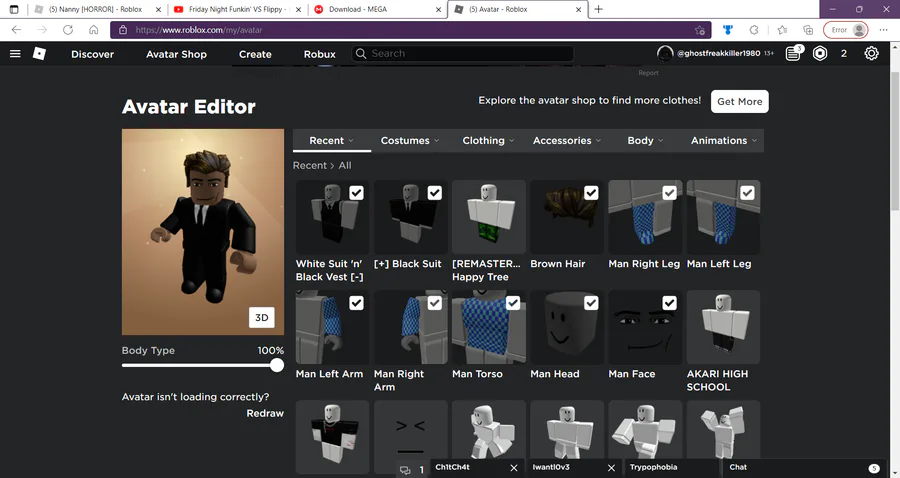Open Robux in the top navigation
The height and width of the screenshot is (478, 900).
click(x=320, y=54)
